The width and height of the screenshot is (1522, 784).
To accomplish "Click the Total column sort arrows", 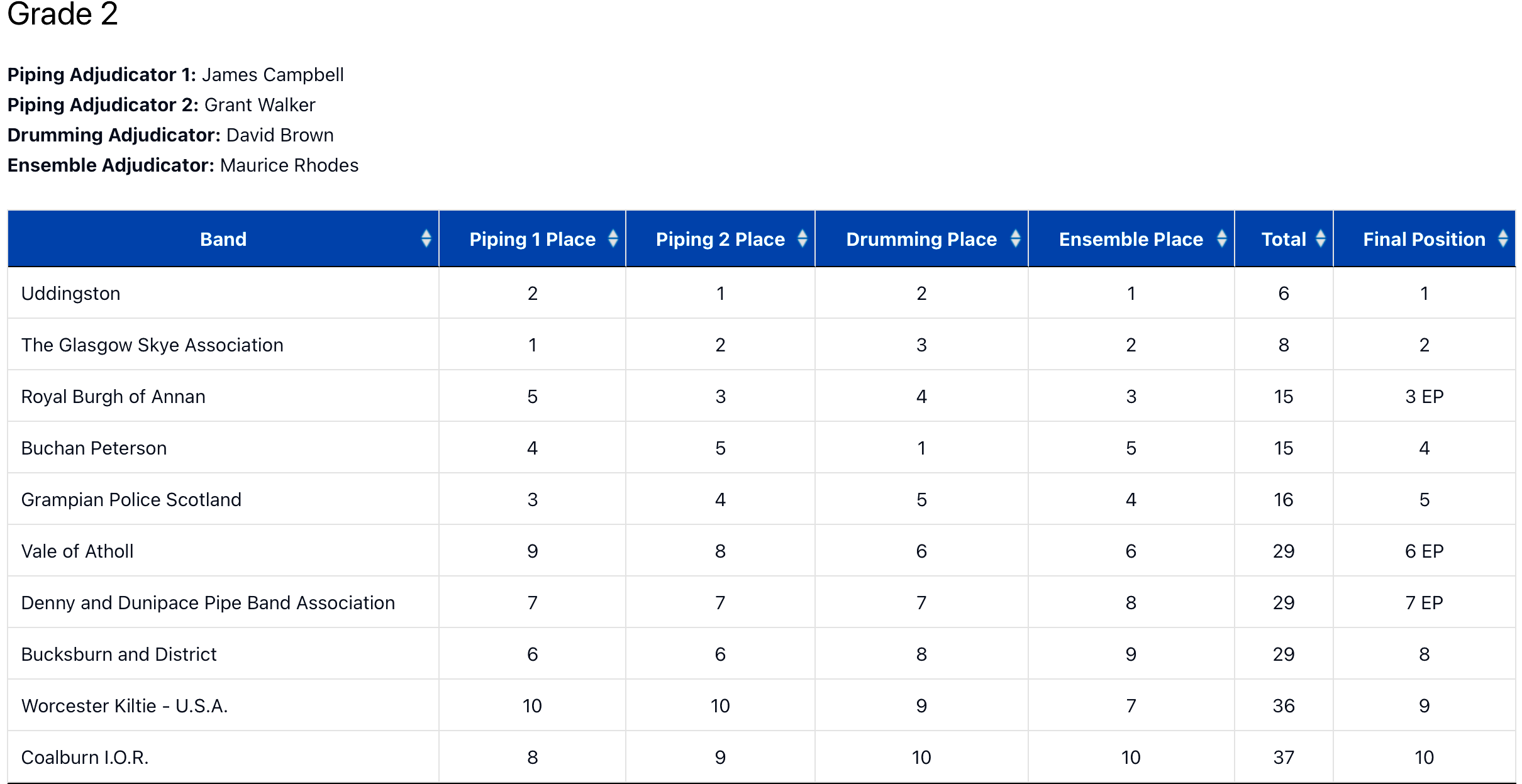I will pyautogui.click(x=1320, y=239).
